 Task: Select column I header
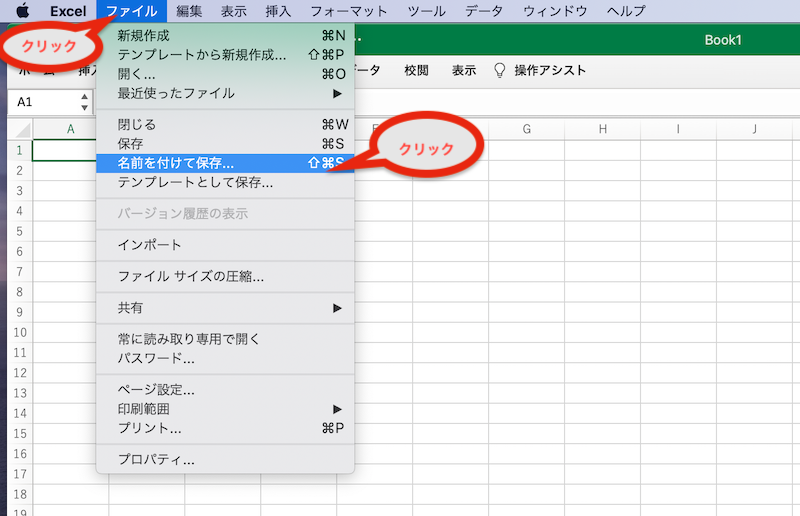coord(679,129)
